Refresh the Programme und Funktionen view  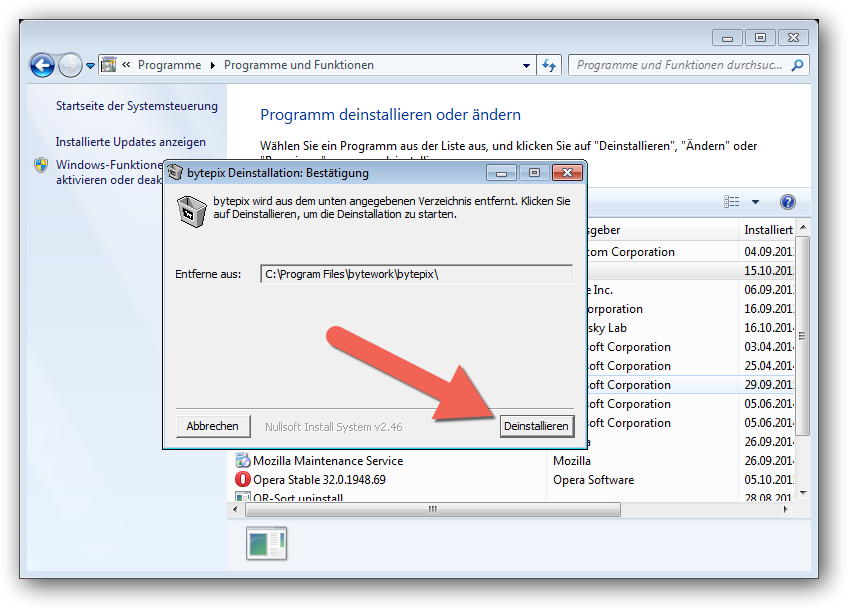pos(549,65)
